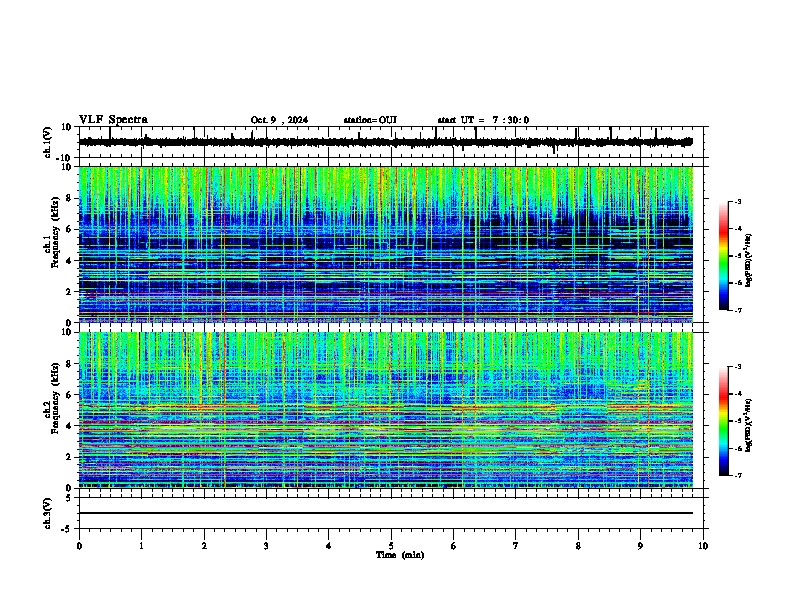The width and height of the screenshot is (792, 612).
Task: Click the ch.2 spectrogram plot
Action: point(386,410)
